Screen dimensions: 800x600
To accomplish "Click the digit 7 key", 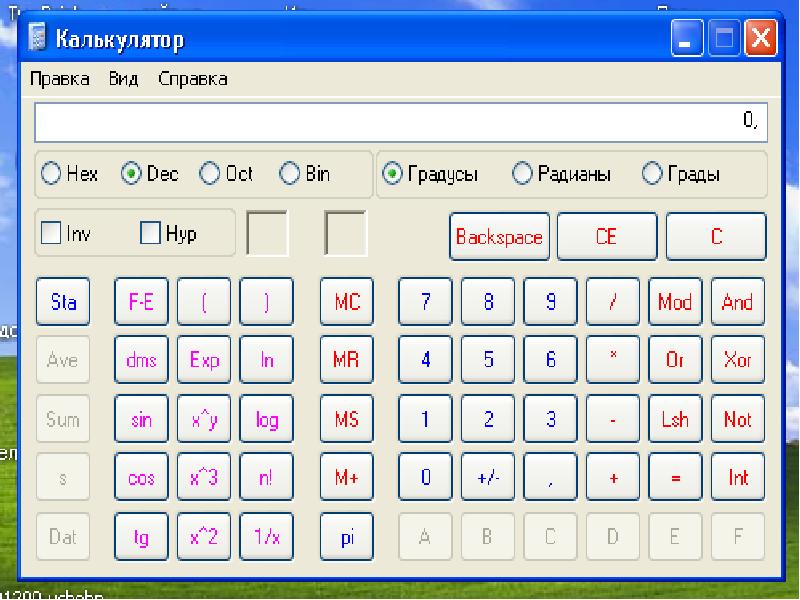I will click(x=425, y=302).
